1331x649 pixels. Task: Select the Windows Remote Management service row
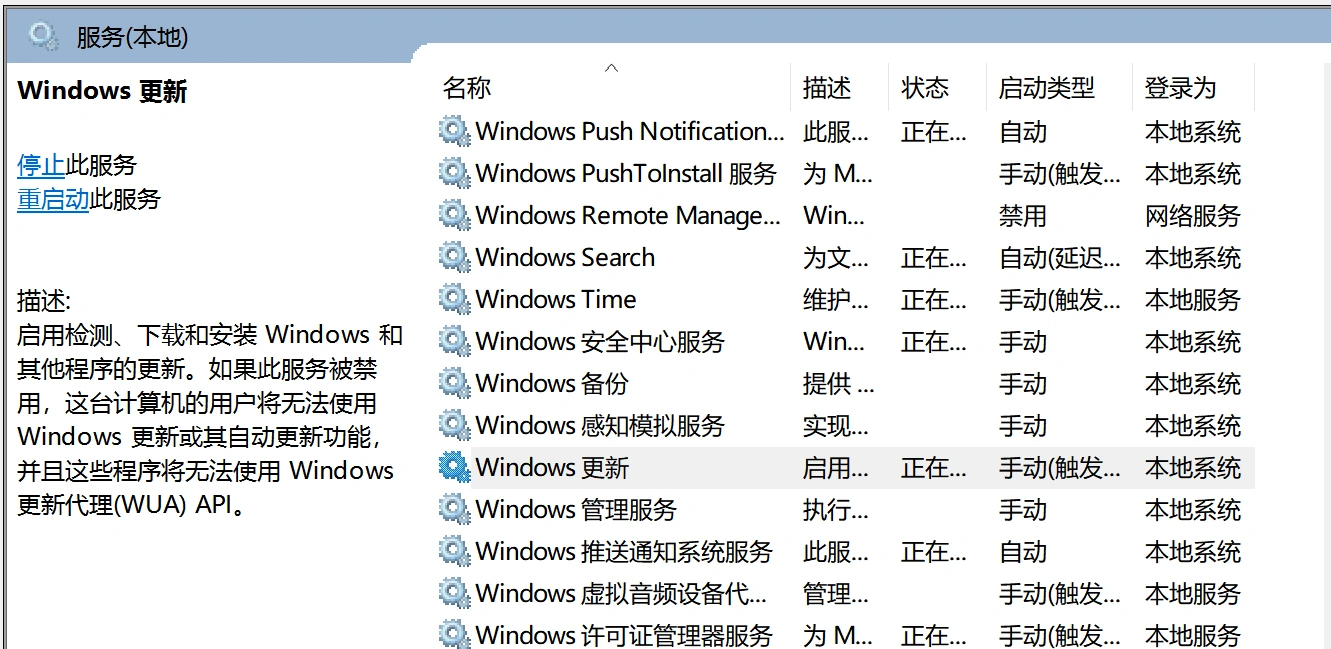click(x=627, y=215)
